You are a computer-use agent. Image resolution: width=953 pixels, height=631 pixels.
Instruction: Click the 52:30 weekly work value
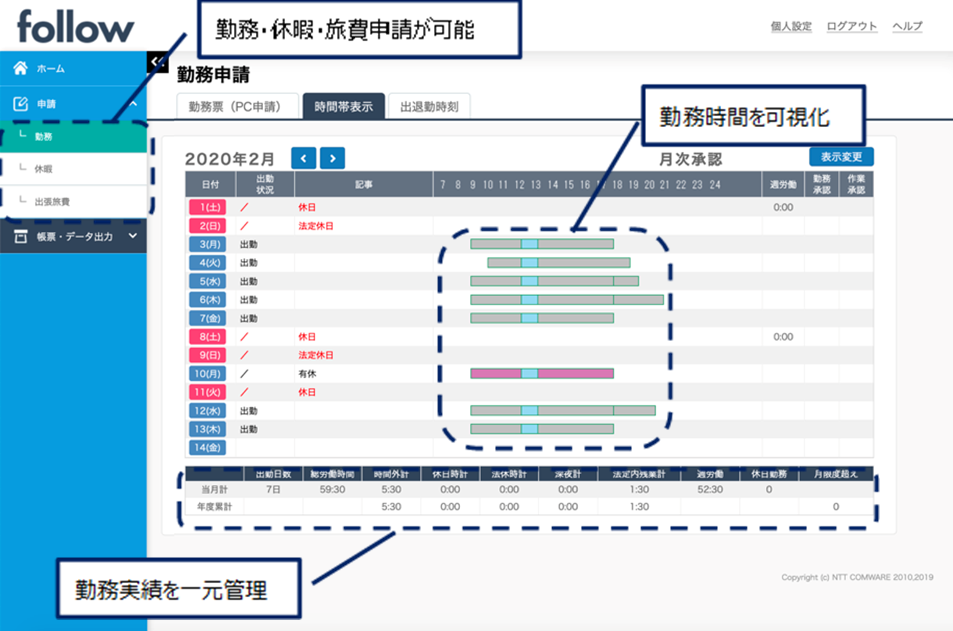(x=710, y=489)
